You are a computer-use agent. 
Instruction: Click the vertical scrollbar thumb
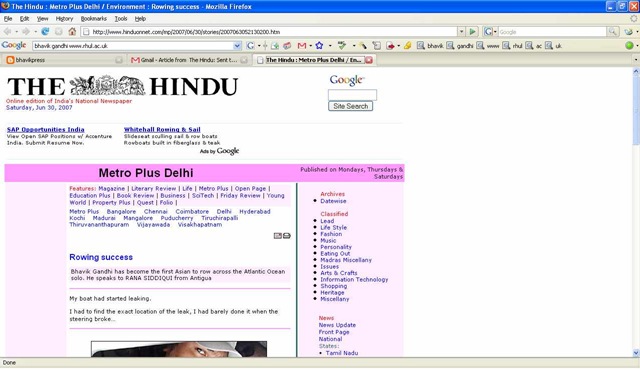click(636, 109)
